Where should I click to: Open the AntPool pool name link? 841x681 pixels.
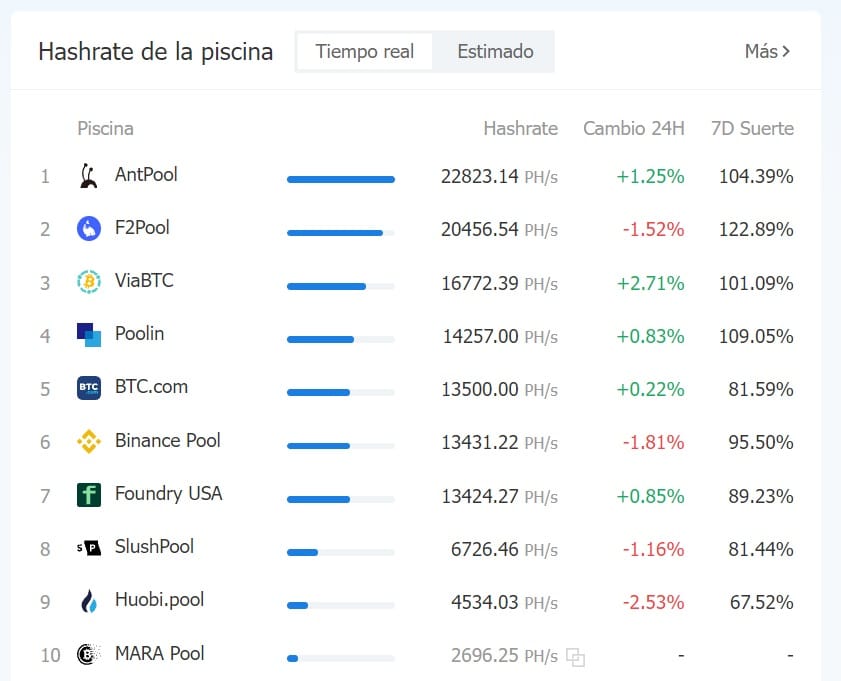(x=146, y=174)
